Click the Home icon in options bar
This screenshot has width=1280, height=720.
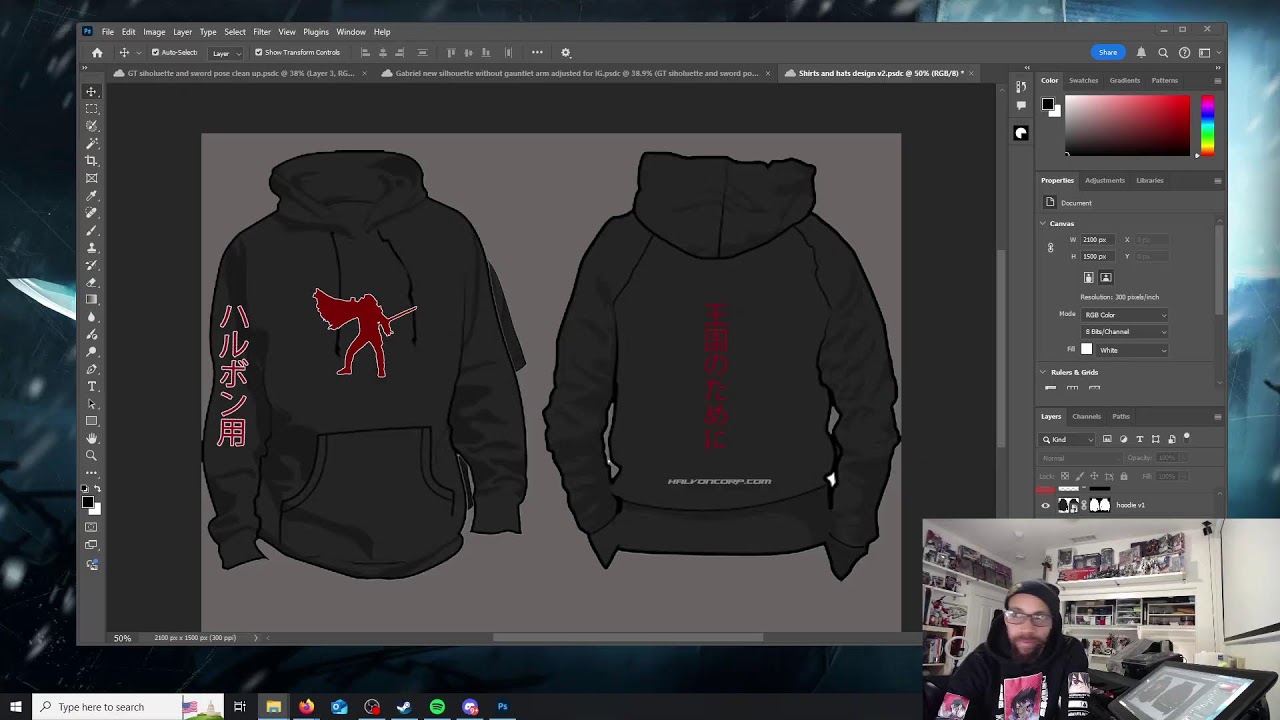[x=97, y=52]
